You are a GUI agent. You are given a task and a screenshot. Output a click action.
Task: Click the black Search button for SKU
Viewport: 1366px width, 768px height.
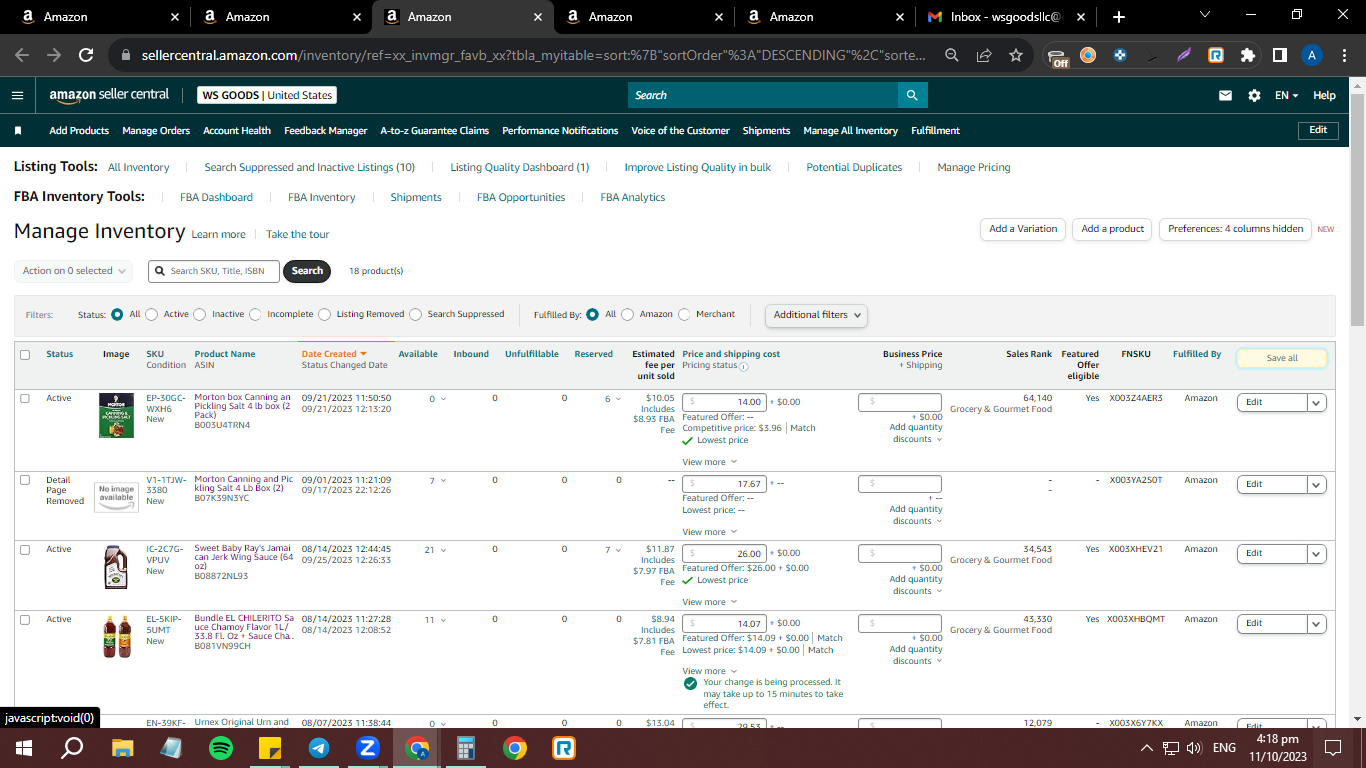pos(307,271)
